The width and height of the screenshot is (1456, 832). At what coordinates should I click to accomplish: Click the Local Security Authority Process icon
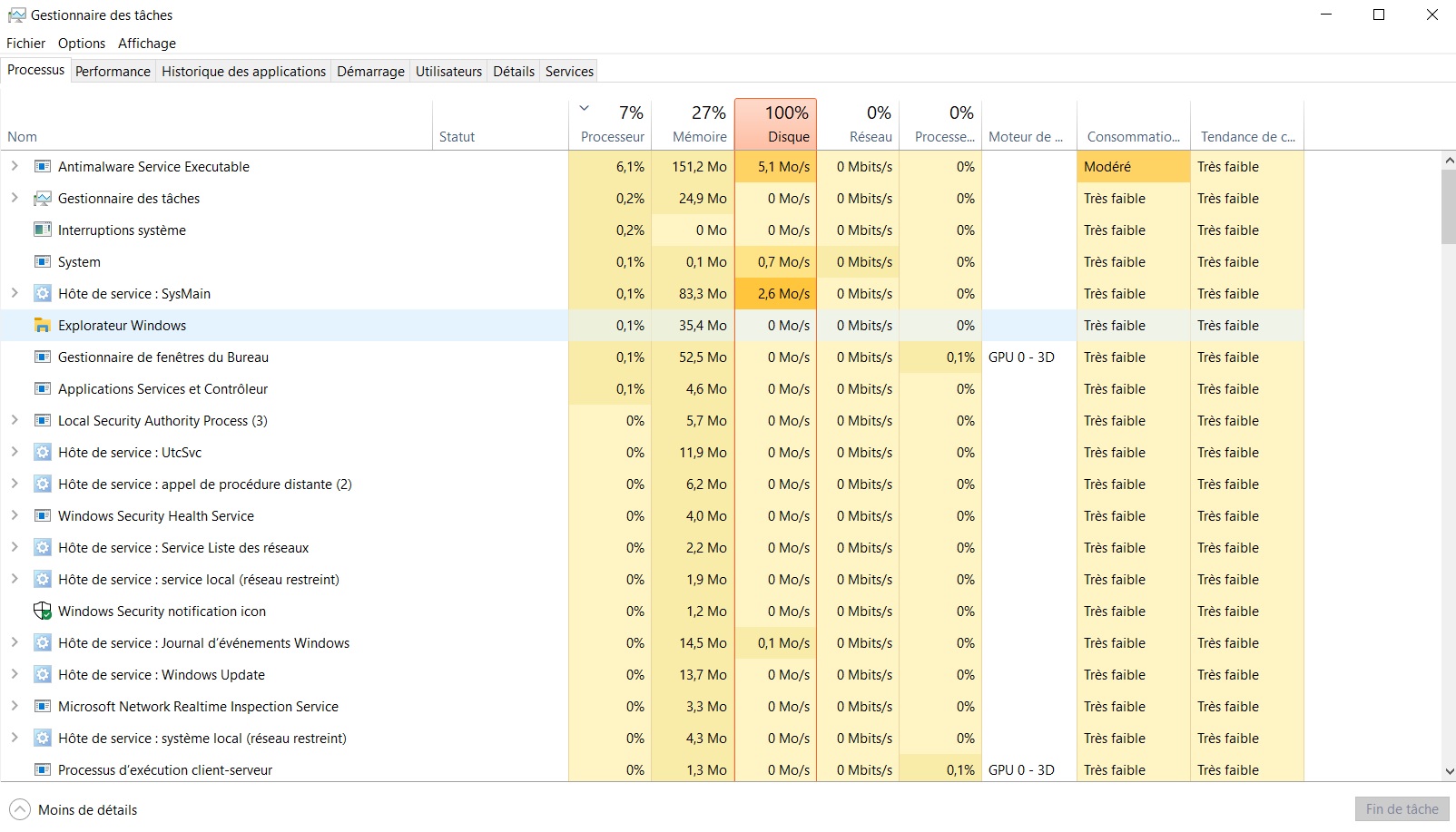click(42, 421)
